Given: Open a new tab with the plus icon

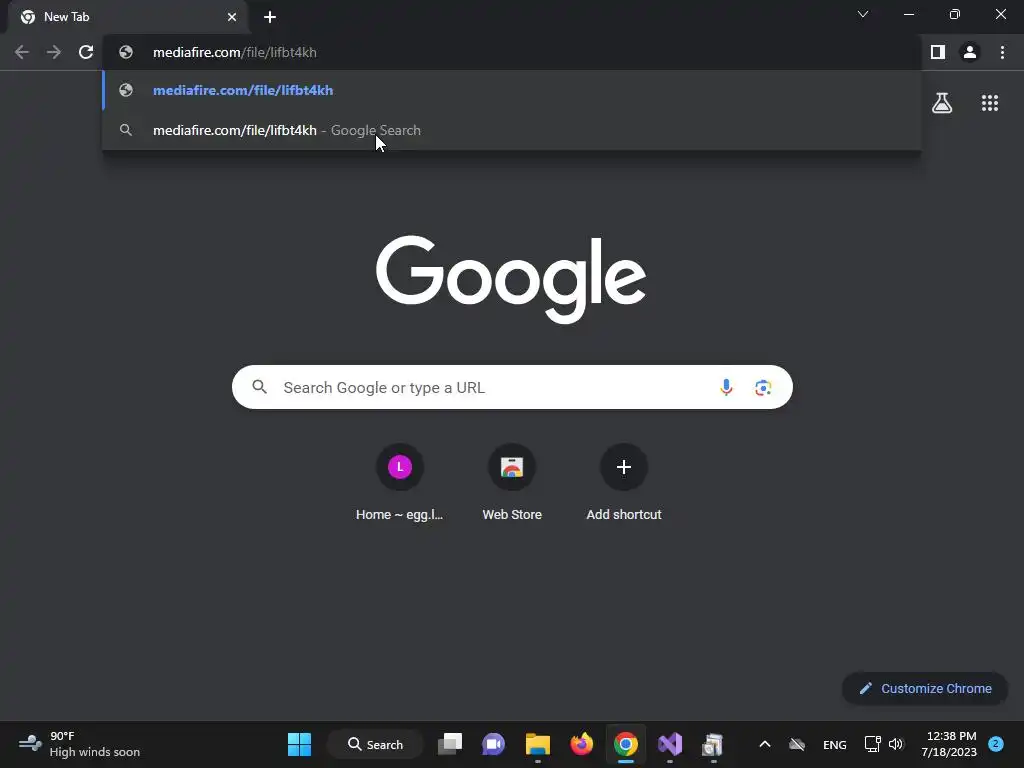Looking at the screenshot, I should click(x=270, y=17).
